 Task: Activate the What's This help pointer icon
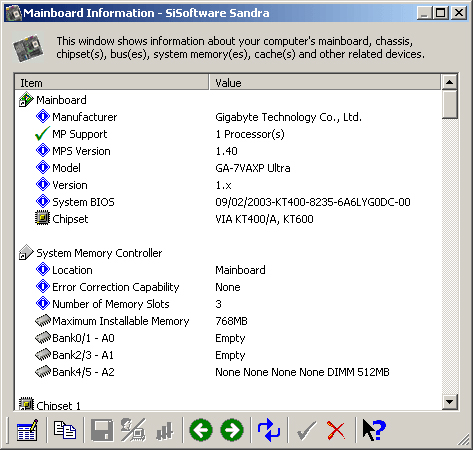[374, 430]
